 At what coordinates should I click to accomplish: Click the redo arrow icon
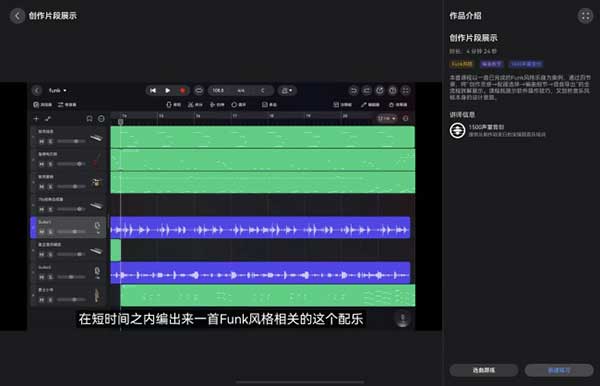(367, 90)
